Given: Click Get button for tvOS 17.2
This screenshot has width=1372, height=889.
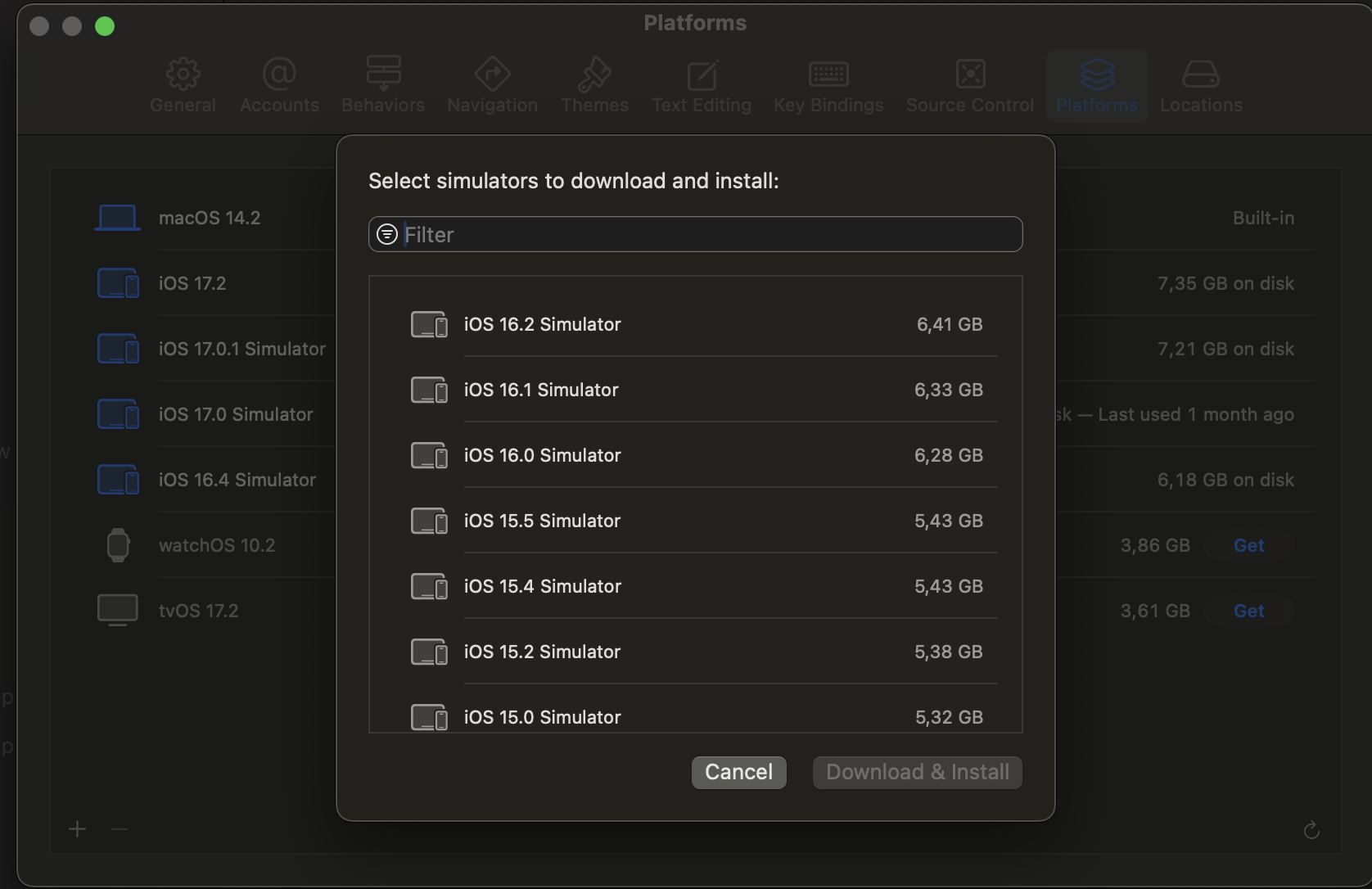Looking at the screenshot, I should tap(1248, 611).
